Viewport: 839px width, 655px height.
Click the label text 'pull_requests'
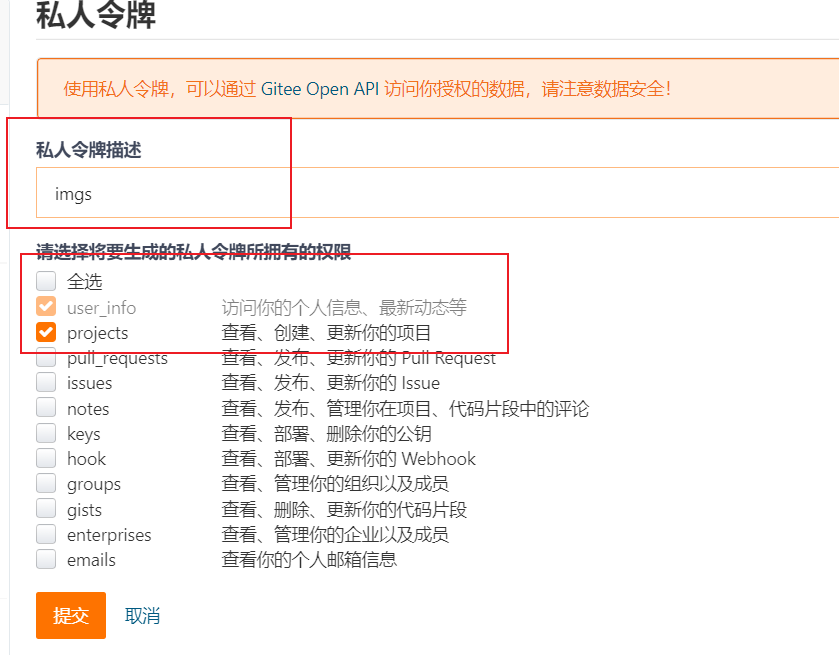[117, 358]
